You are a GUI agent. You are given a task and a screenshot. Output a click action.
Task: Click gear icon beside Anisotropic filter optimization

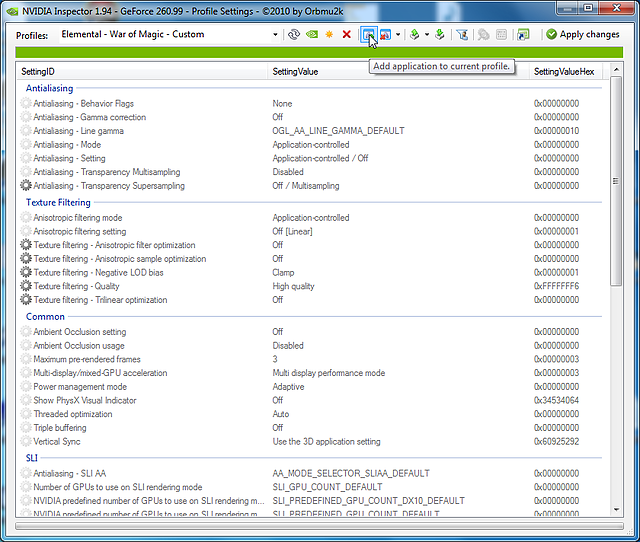(26, 245)
